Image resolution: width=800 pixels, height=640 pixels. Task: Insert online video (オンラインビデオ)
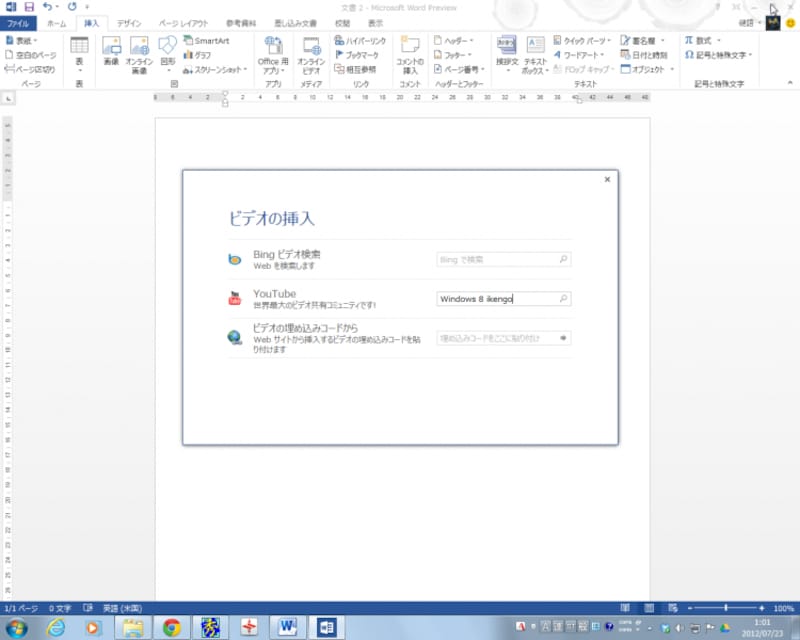311,55
